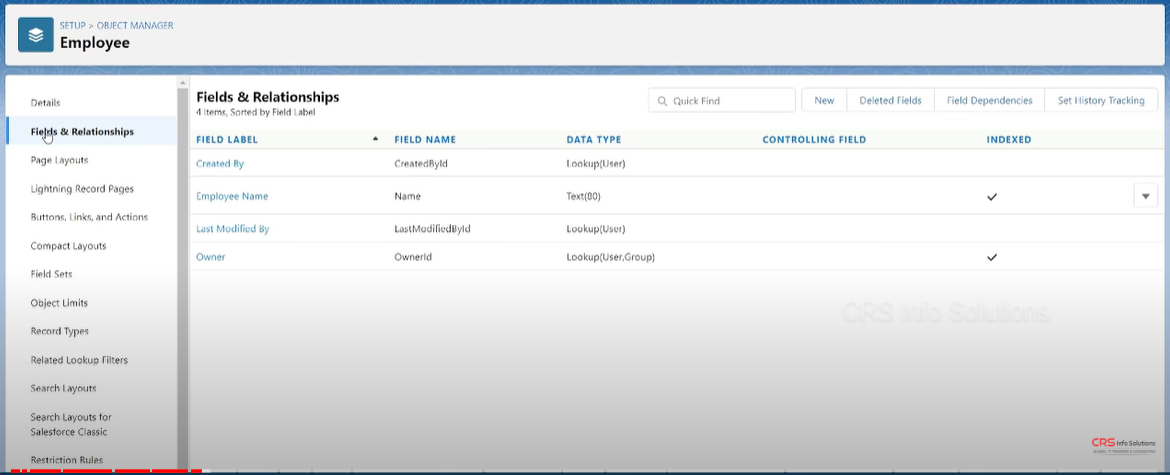Open the Created By field link
This screenshot has width=1170, height=475.
(220, 164)
